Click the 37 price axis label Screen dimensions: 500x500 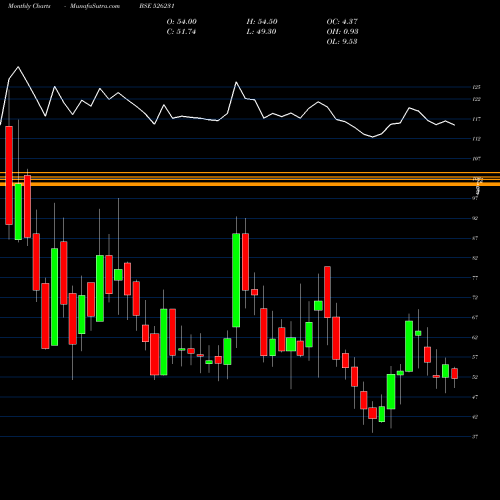[475, 437]
